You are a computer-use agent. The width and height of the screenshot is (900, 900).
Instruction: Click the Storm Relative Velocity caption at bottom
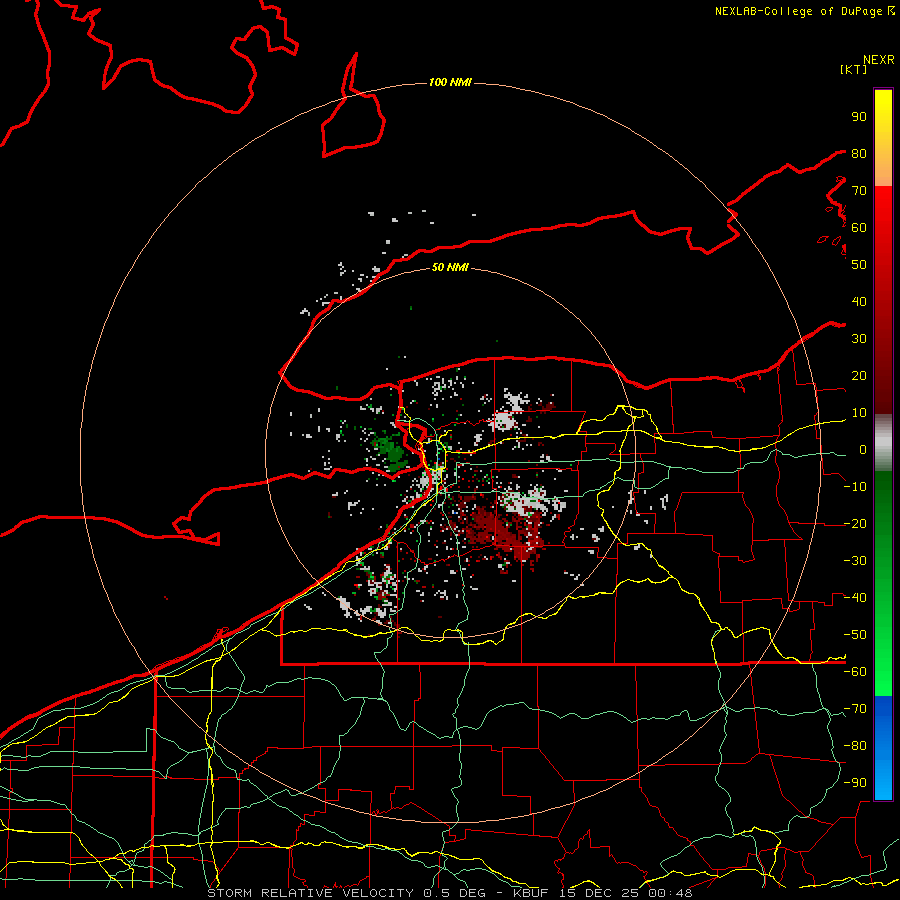tap(449, 893)
